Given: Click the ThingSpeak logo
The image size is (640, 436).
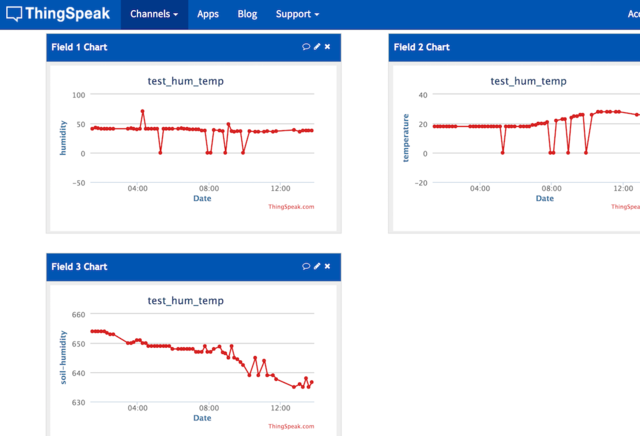Looking at the screenshot, I should click(58, 14).
